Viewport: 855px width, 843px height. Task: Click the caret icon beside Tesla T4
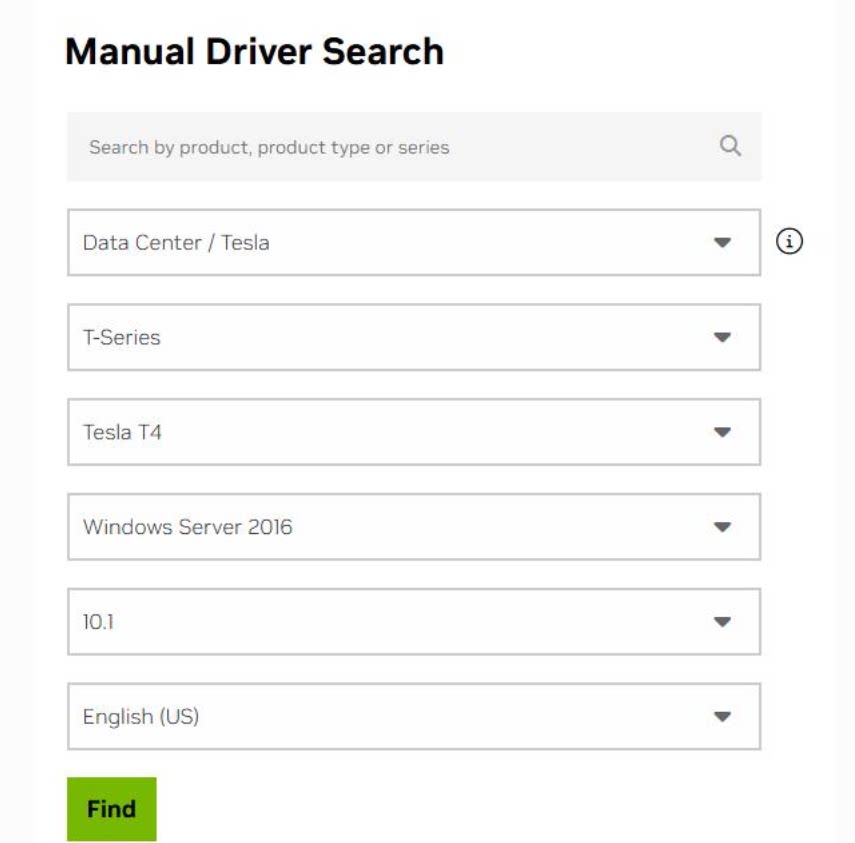[722, 432]
